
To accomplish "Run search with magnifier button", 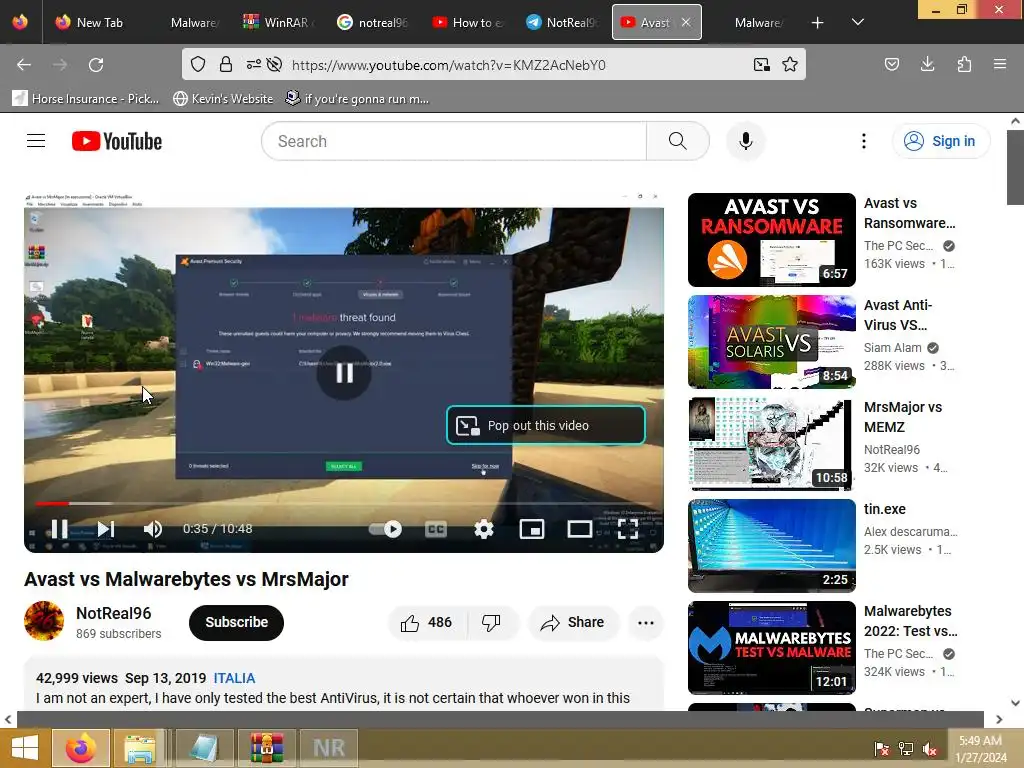I will click(x=678, y=141).
